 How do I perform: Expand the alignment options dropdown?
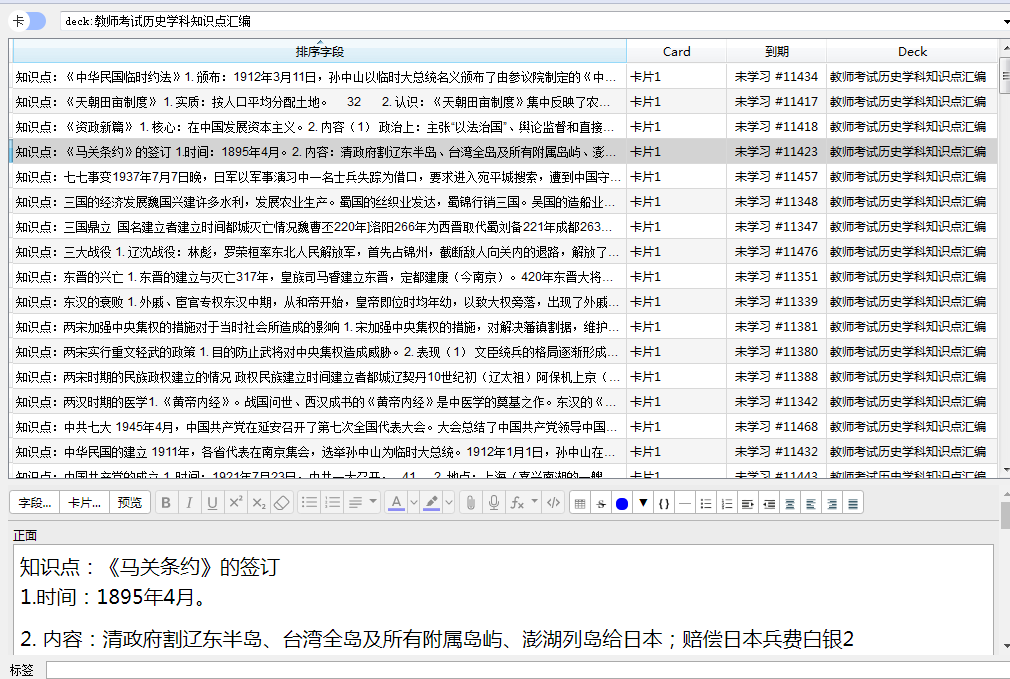373,503
